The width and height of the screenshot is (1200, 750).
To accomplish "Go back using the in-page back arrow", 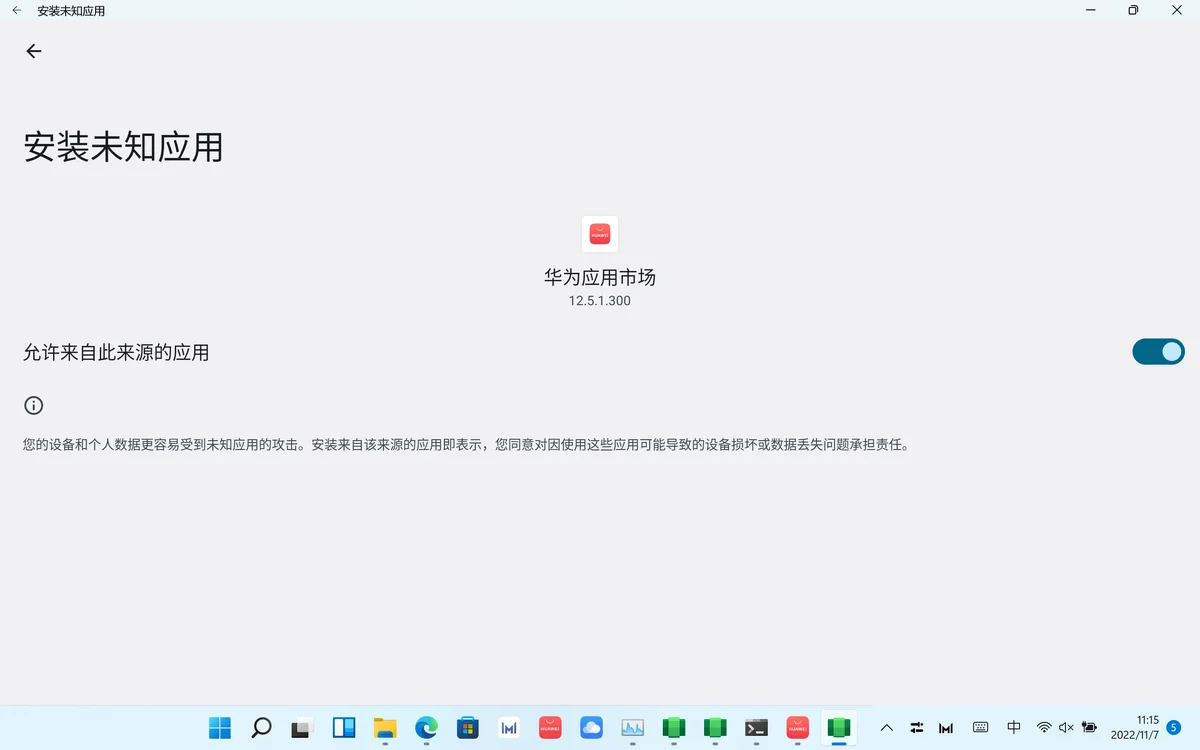I will (x=34, y=51).
